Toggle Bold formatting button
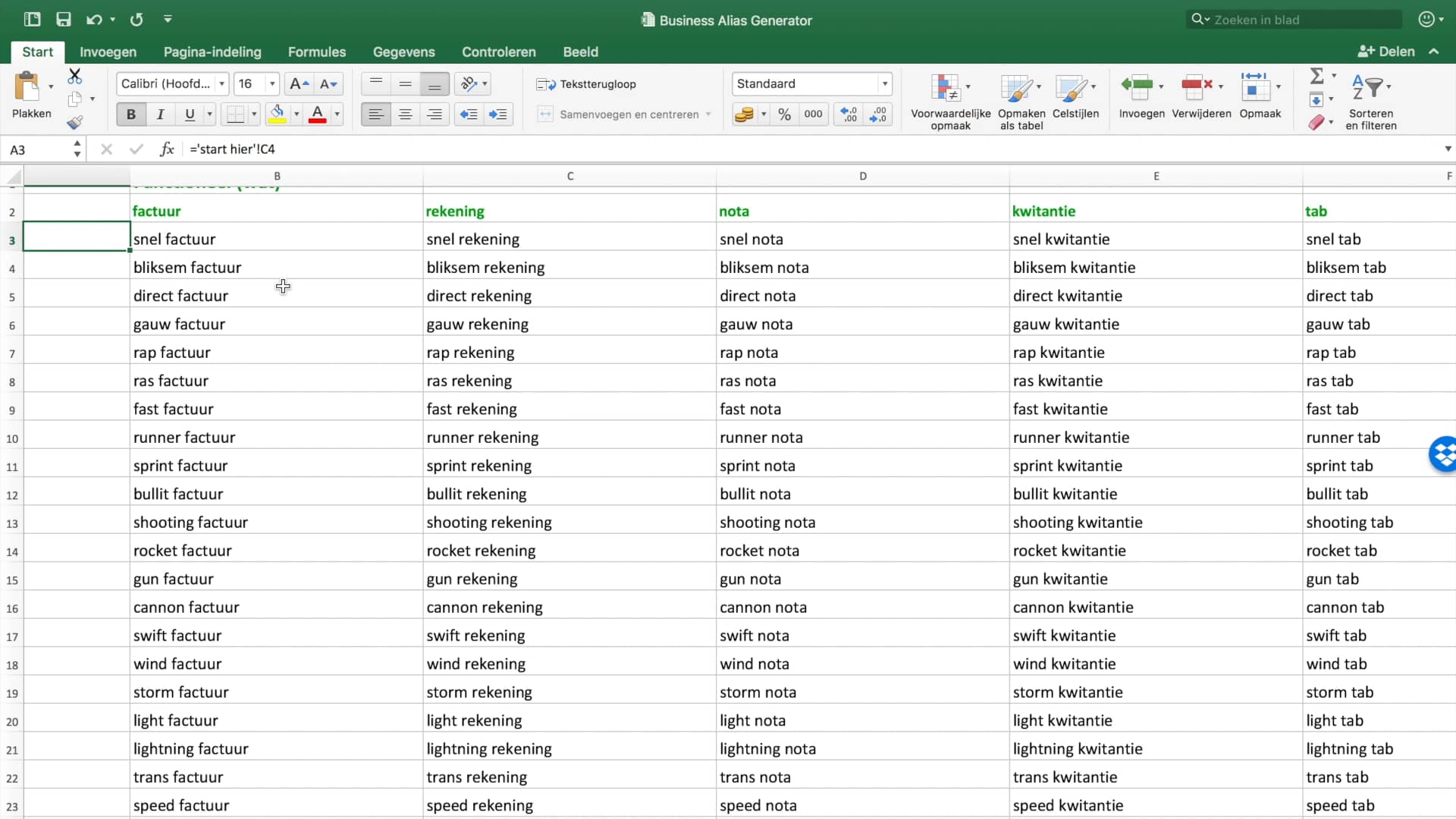 pos(131,115)
